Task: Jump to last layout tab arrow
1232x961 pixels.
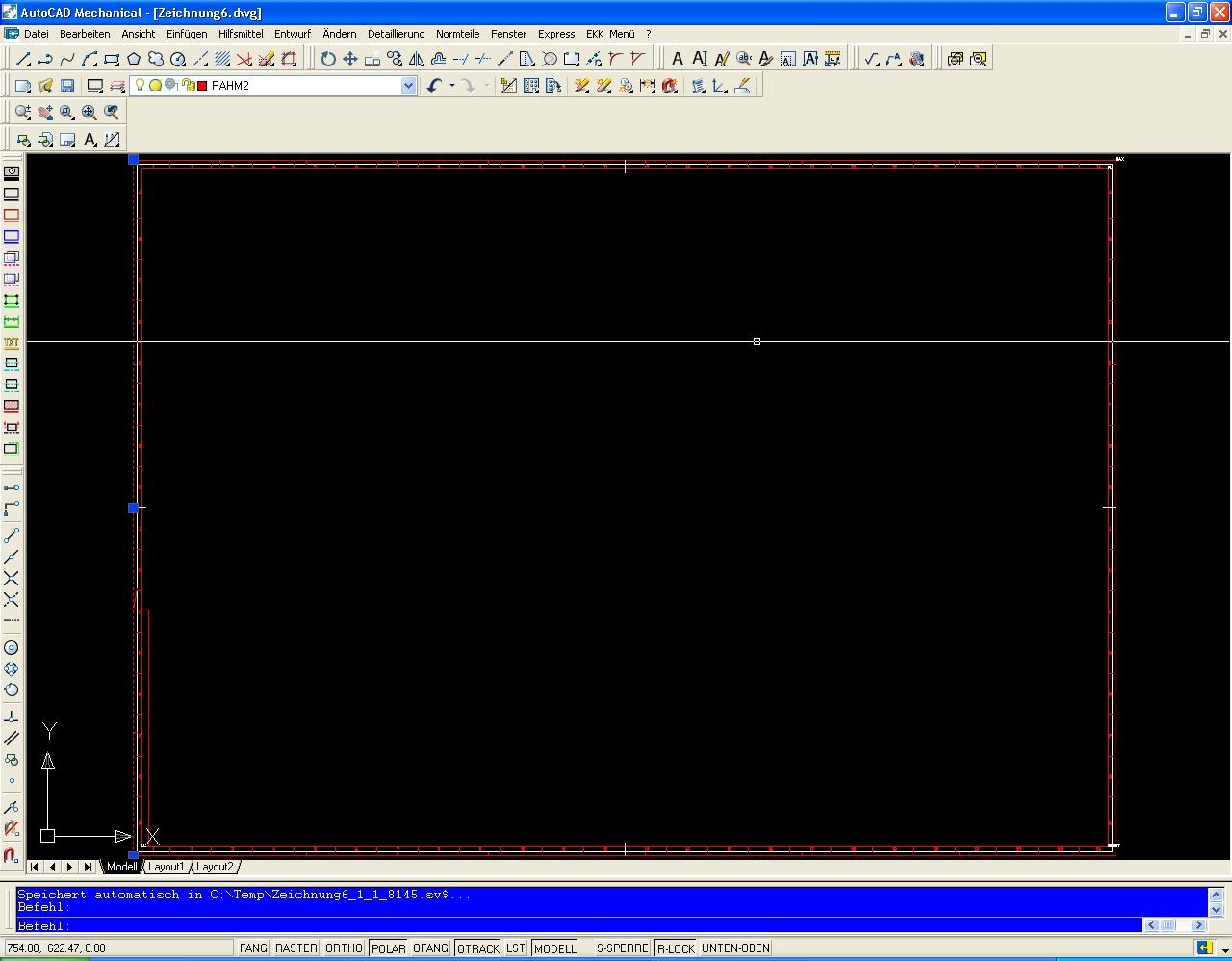Action: point(88,867)
